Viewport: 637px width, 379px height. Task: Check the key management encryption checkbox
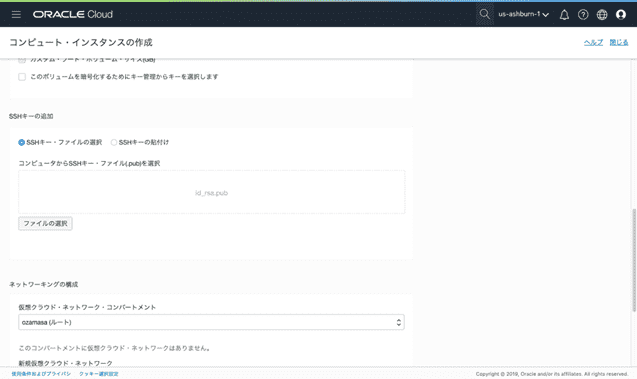(x=22, y=77)
